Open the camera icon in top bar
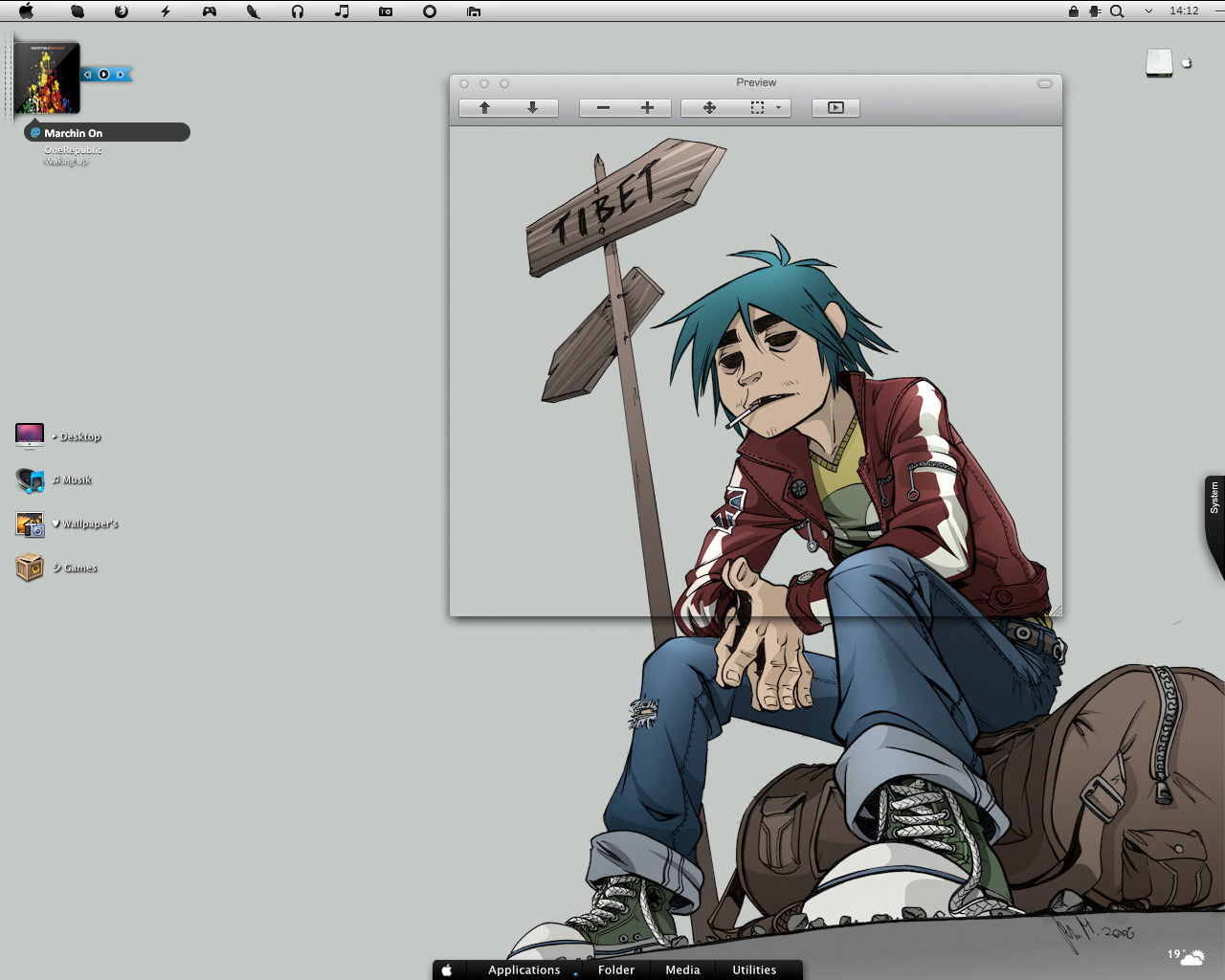The image size is (1225, 980). [x=386, y=11]
